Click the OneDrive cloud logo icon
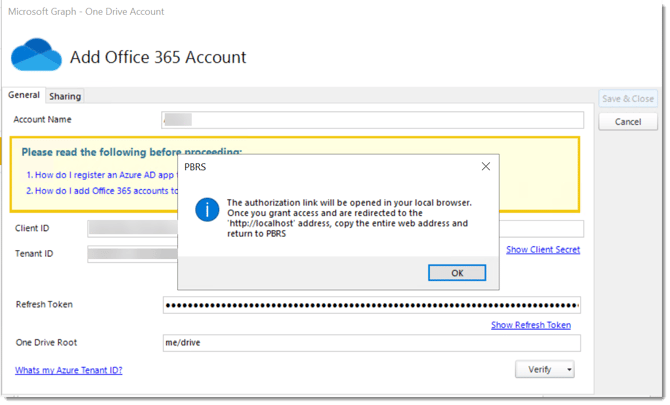670x405 pixels. coord(36,55)
